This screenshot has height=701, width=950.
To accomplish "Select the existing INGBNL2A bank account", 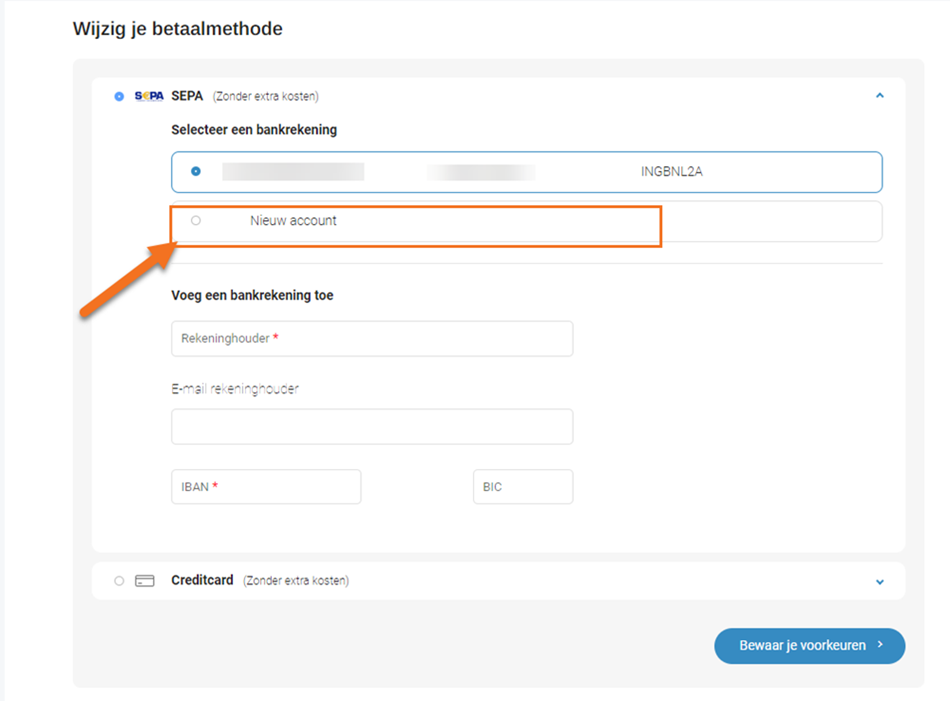I will [197, 171].
